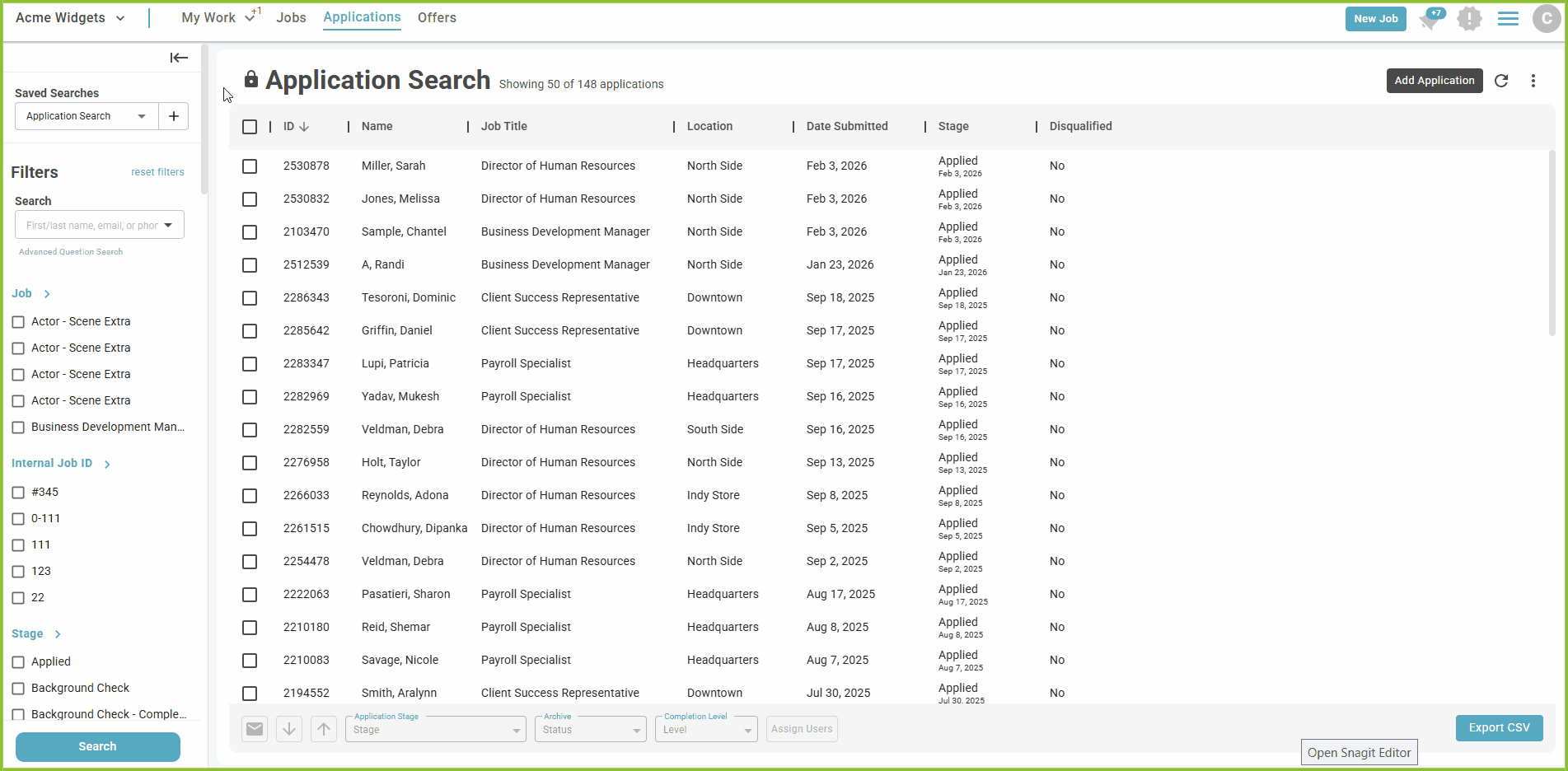Open the user avatar C menu
The width and height of the screenshot is (1568, 771).
[1547, 18]
